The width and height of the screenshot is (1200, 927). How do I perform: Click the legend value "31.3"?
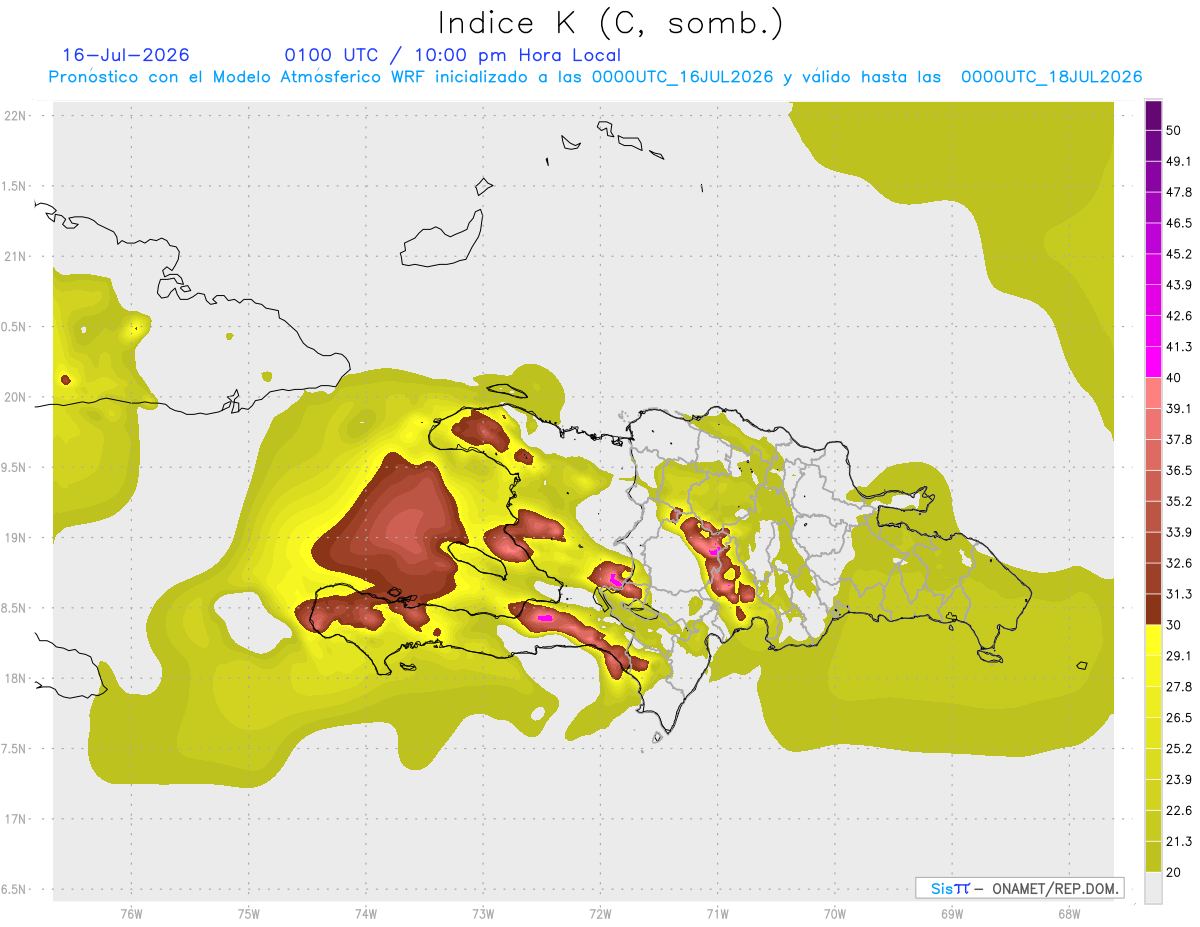click(1178, 594)
